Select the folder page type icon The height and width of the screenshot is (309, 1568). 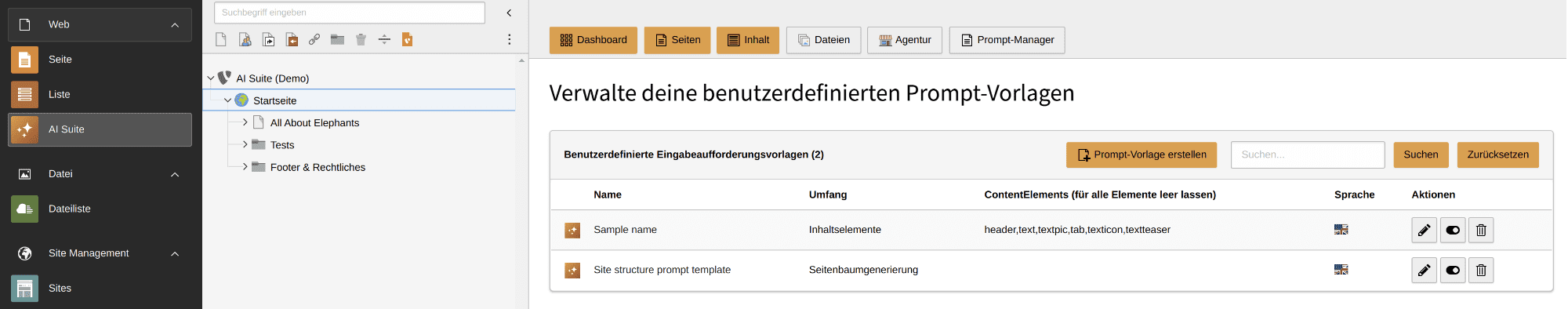click(x=337, y=39)
